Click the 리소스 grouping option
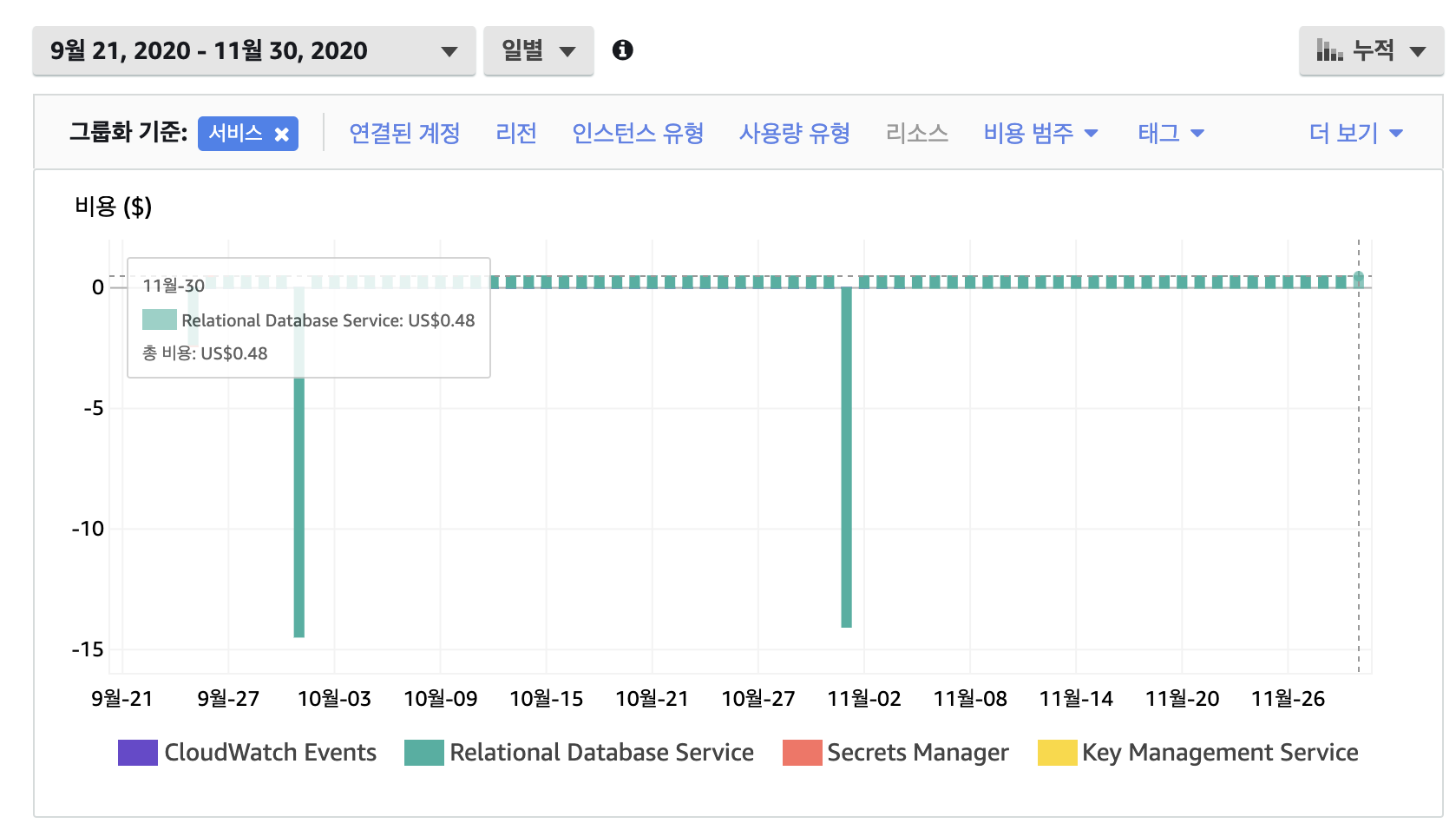The width and height of the screenshot is (1456, 830). [917, 134]
